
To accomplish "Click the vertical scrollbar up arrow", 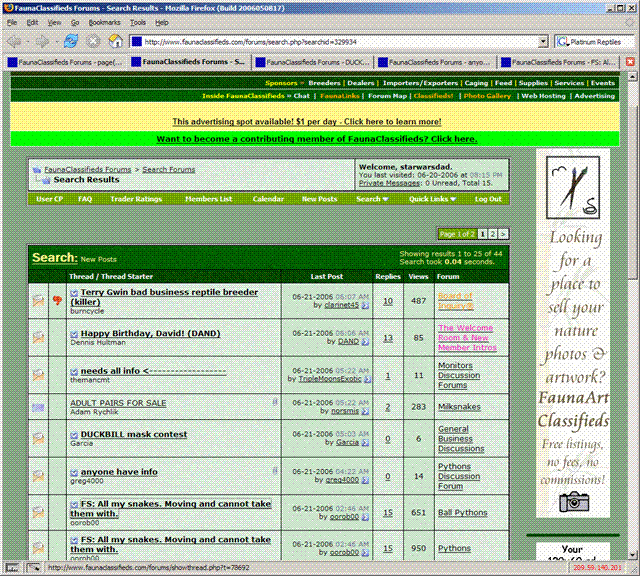I will click(632, 76).
